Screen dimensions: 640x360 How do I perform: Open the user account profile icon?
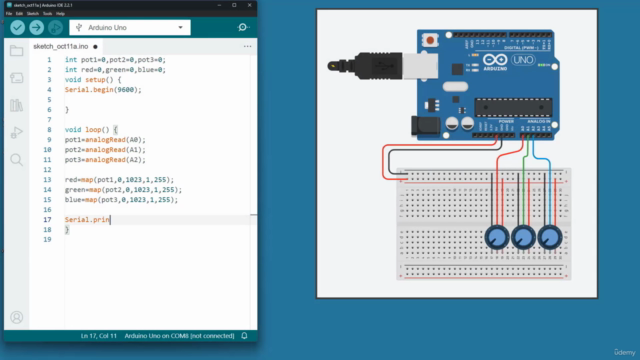click(x=16, y=317)
